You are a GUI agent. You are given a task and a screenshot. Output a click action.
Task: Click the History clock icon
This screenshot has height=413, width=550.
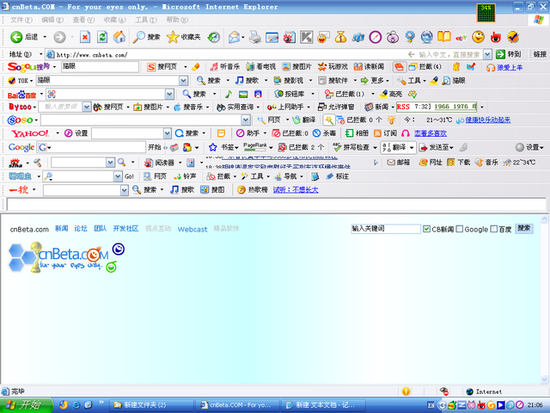pyautogui.click(x=214, y=37)
